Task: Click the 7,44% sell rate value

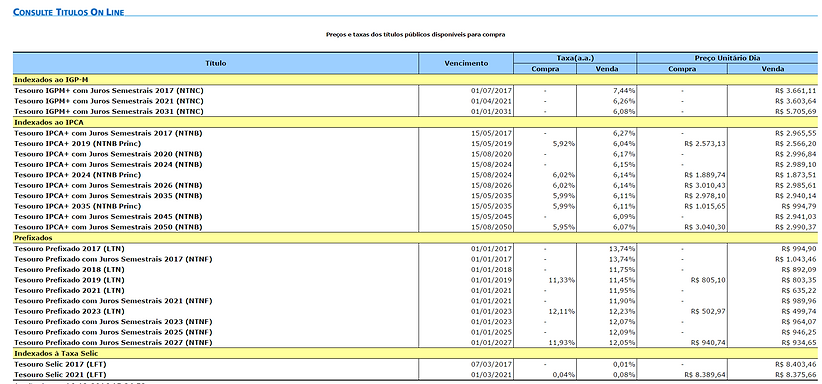Action: pos(624,90)
